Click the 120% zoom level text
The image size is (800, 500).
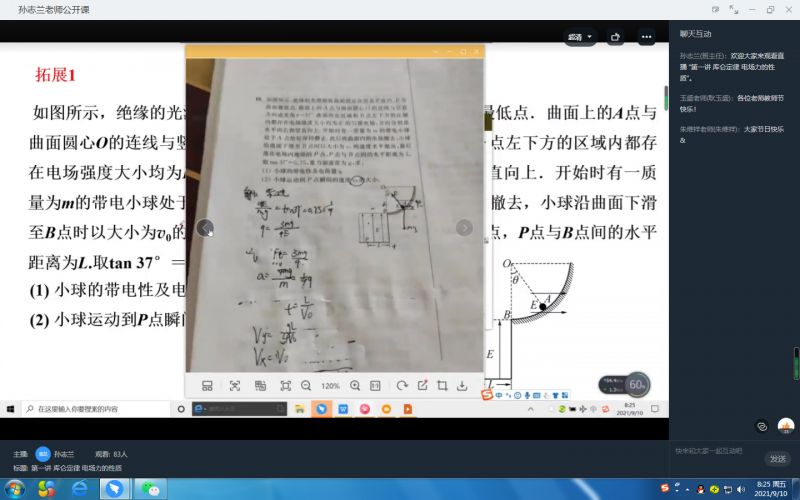(330, 386)
